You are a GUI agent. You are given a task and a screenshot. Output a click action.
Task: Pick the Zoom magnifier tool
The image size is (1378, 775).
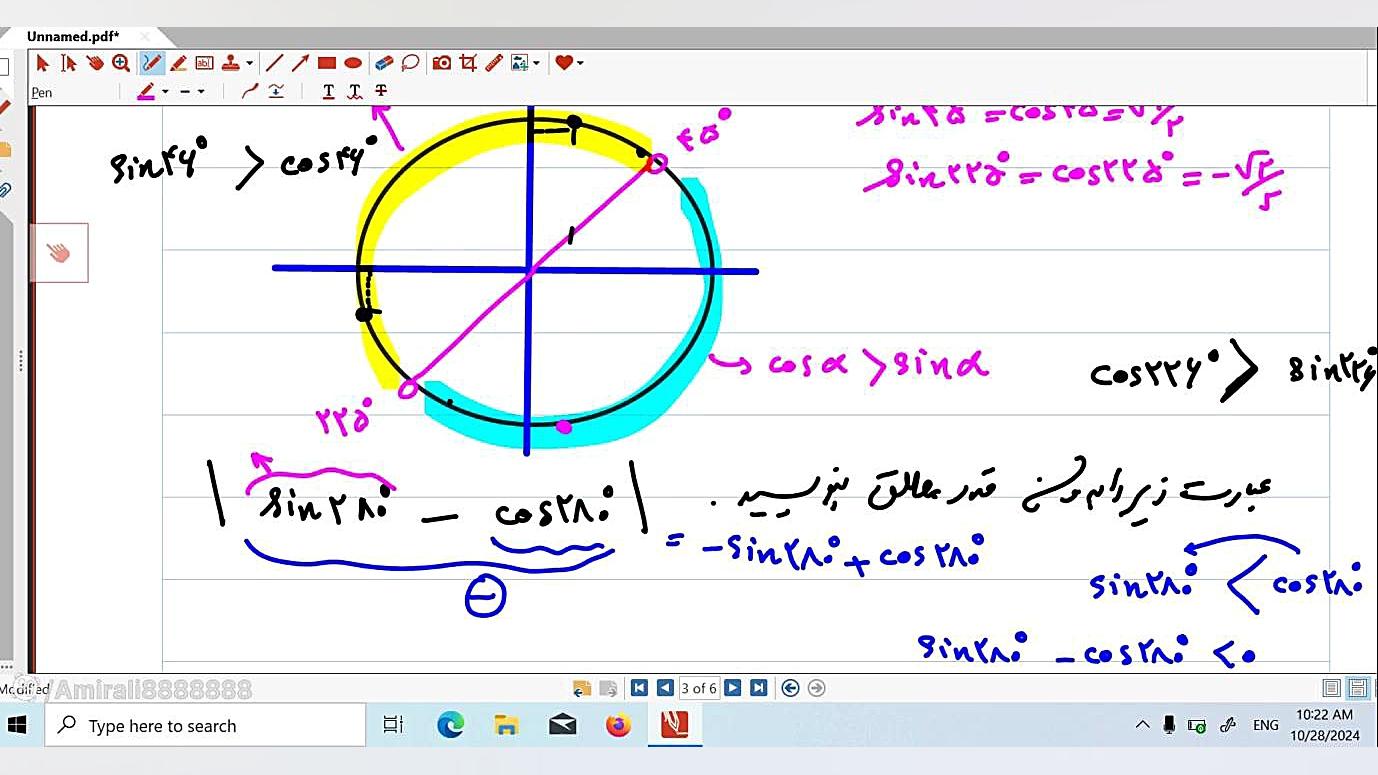pyautogui.click(x=121, y=63)
